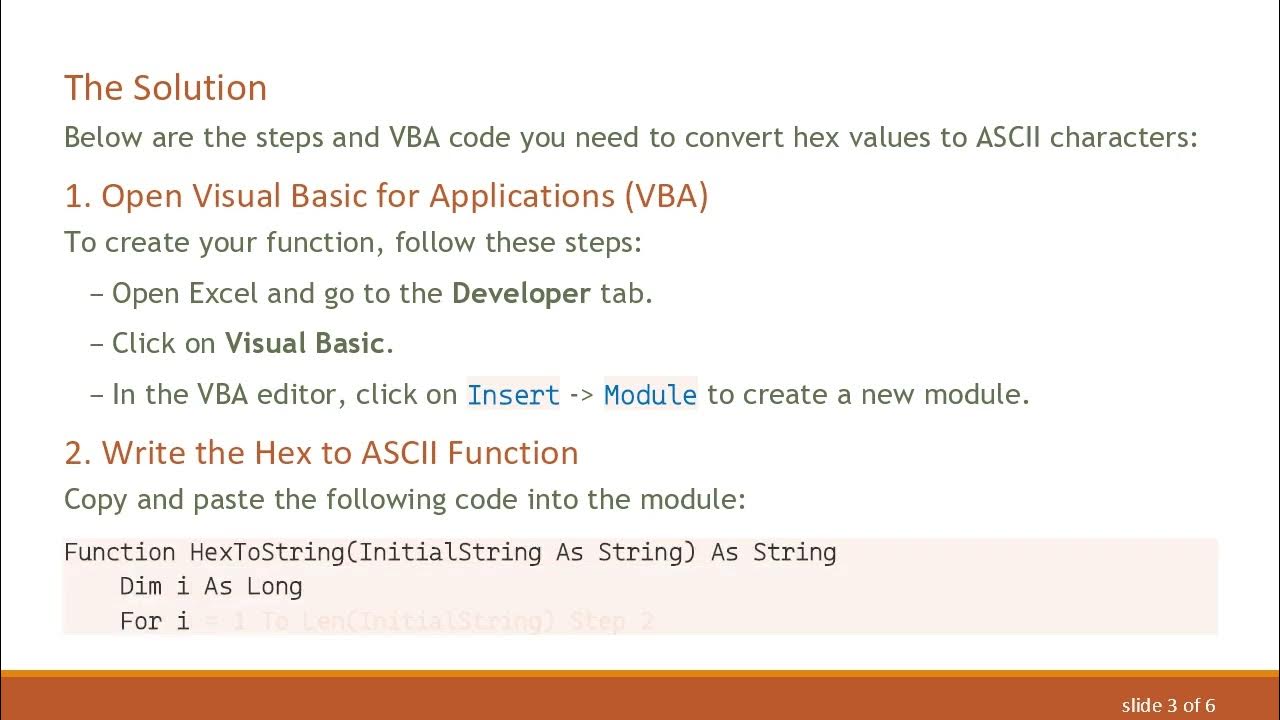Image resolution: width=1280 pixels, height=720 pixels.
Task: Click the "Dim i As Long" code line
Action: pos(210,587)
